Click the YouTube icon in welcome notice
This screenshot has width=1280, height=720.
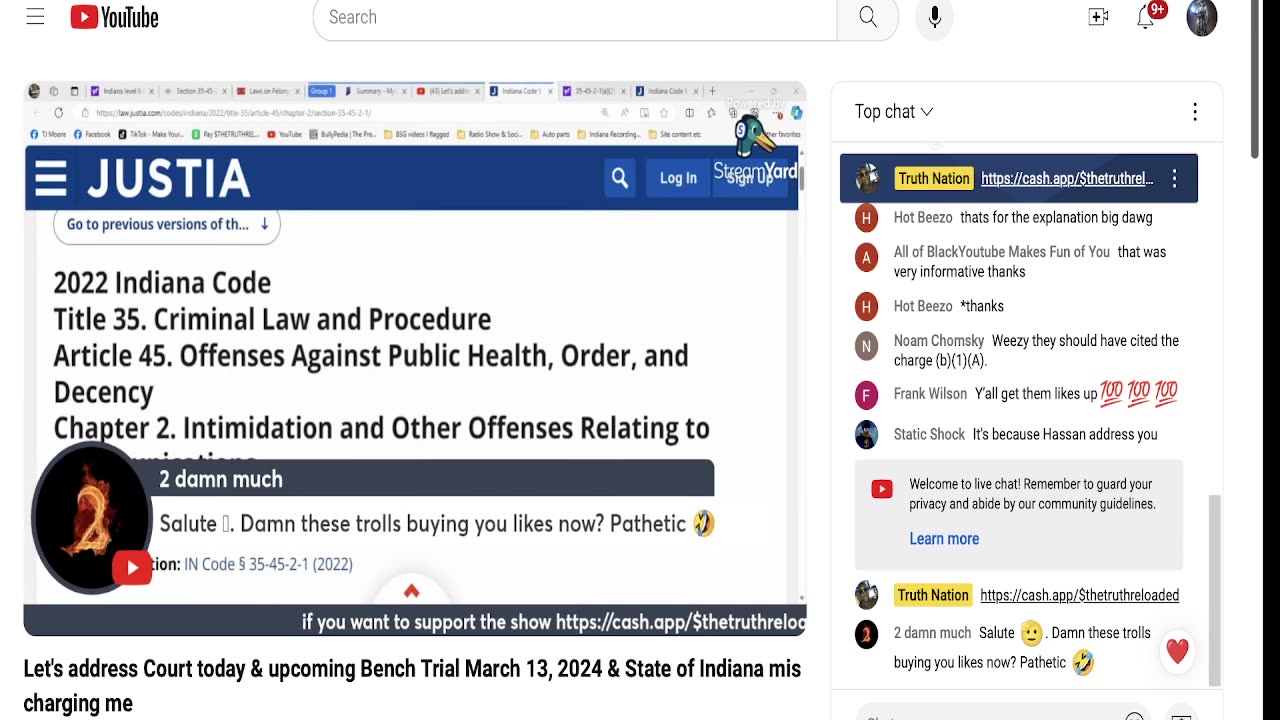(x=881, y=489)
